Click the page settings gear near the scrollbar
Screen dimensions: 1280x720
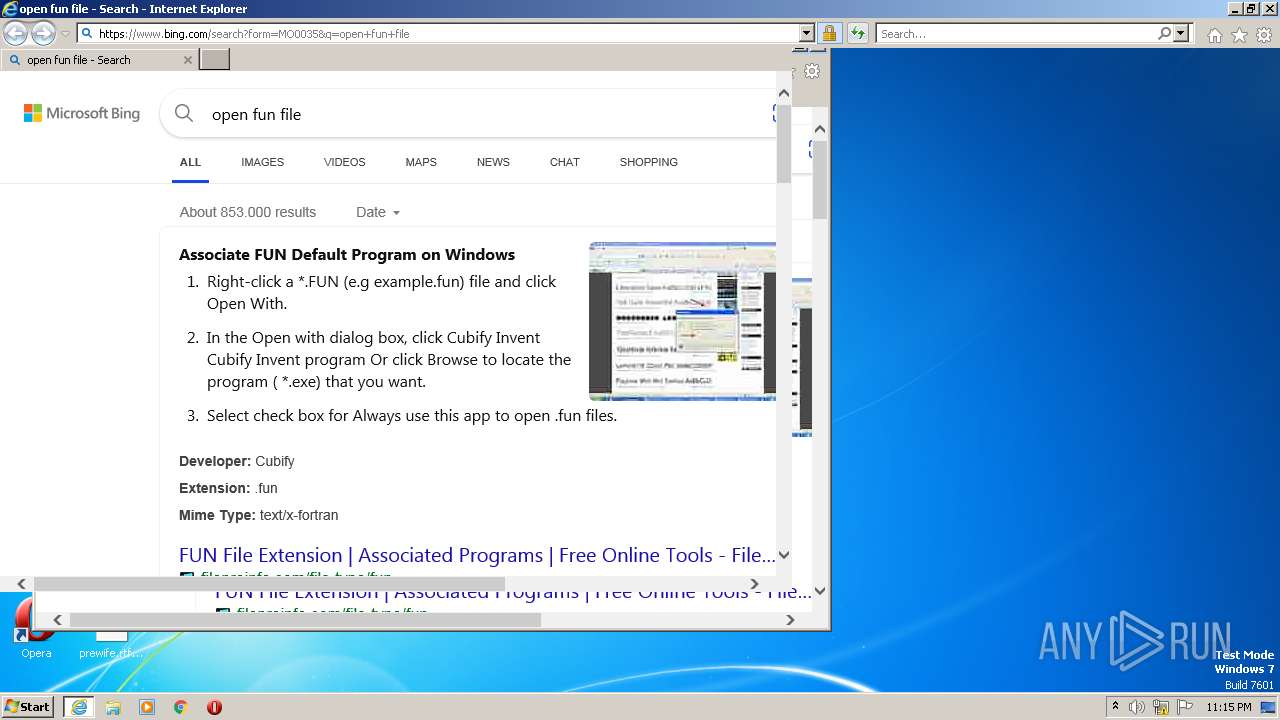812,72
